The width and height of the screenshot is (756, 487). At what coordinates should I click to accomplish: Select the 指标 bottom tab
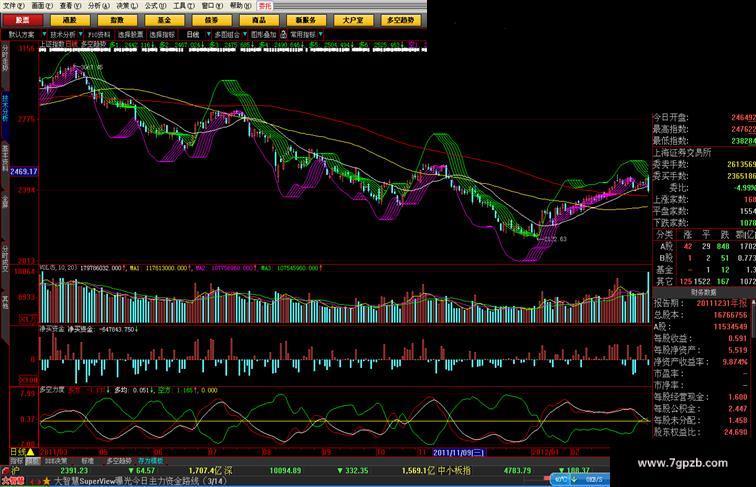(17, 461)
